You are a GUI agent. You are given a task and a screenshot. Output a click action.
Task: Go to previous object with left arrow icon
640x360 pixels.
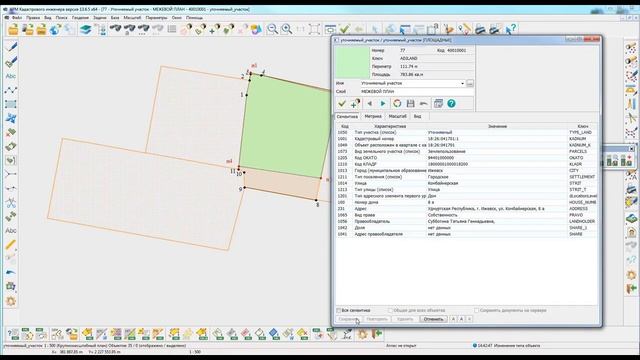pyautogui.click(x=370, y=104)
